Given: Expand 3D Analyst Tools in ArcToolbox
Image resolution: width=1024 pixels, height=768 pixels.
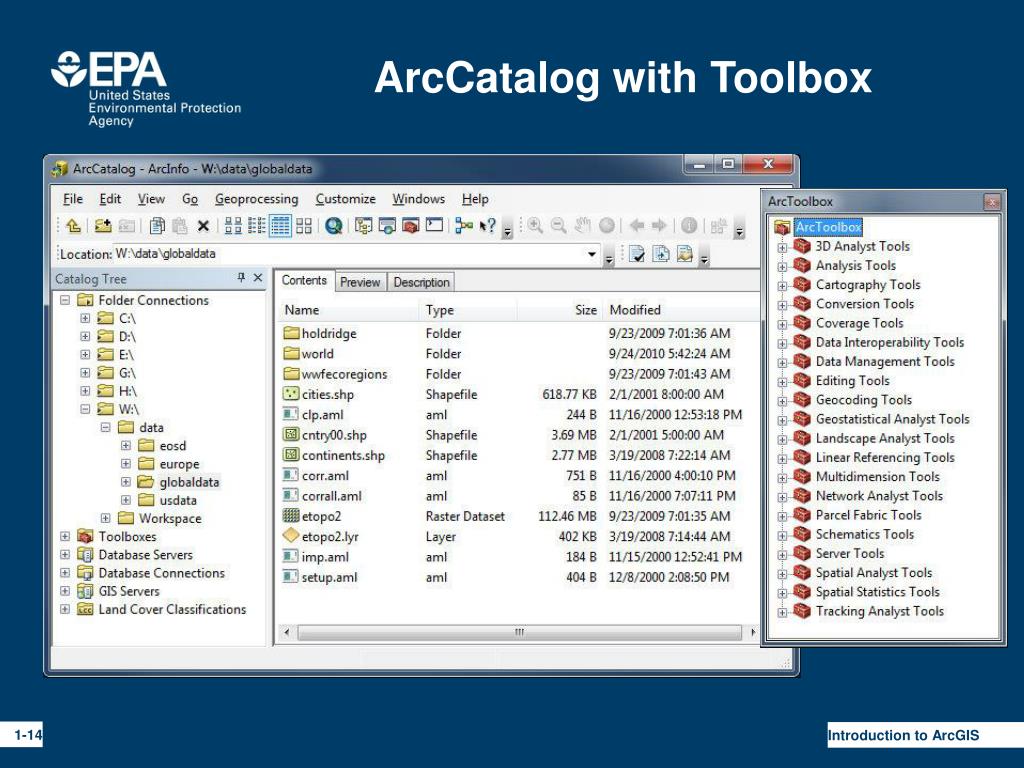Looking at the screenshot, I should tap(782, 248).
